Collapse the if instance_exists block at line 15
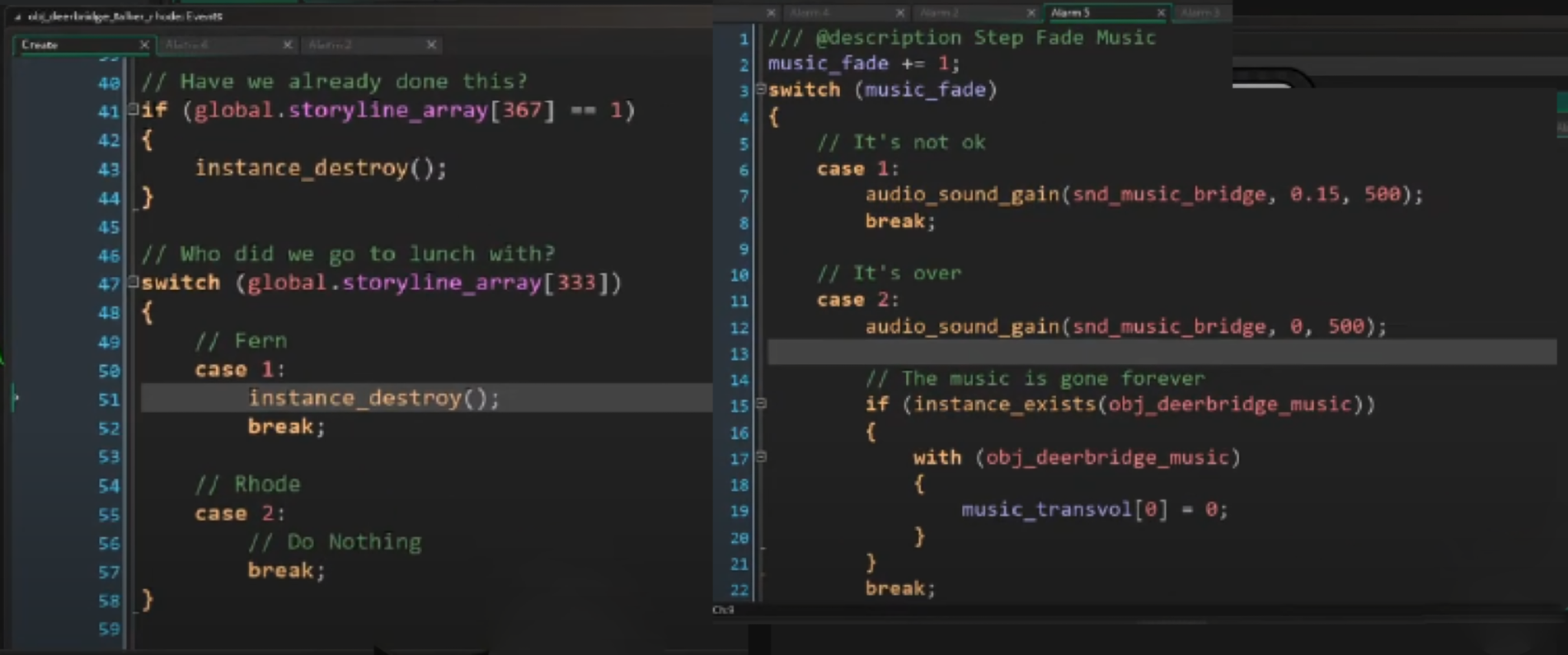 (761, 404)
